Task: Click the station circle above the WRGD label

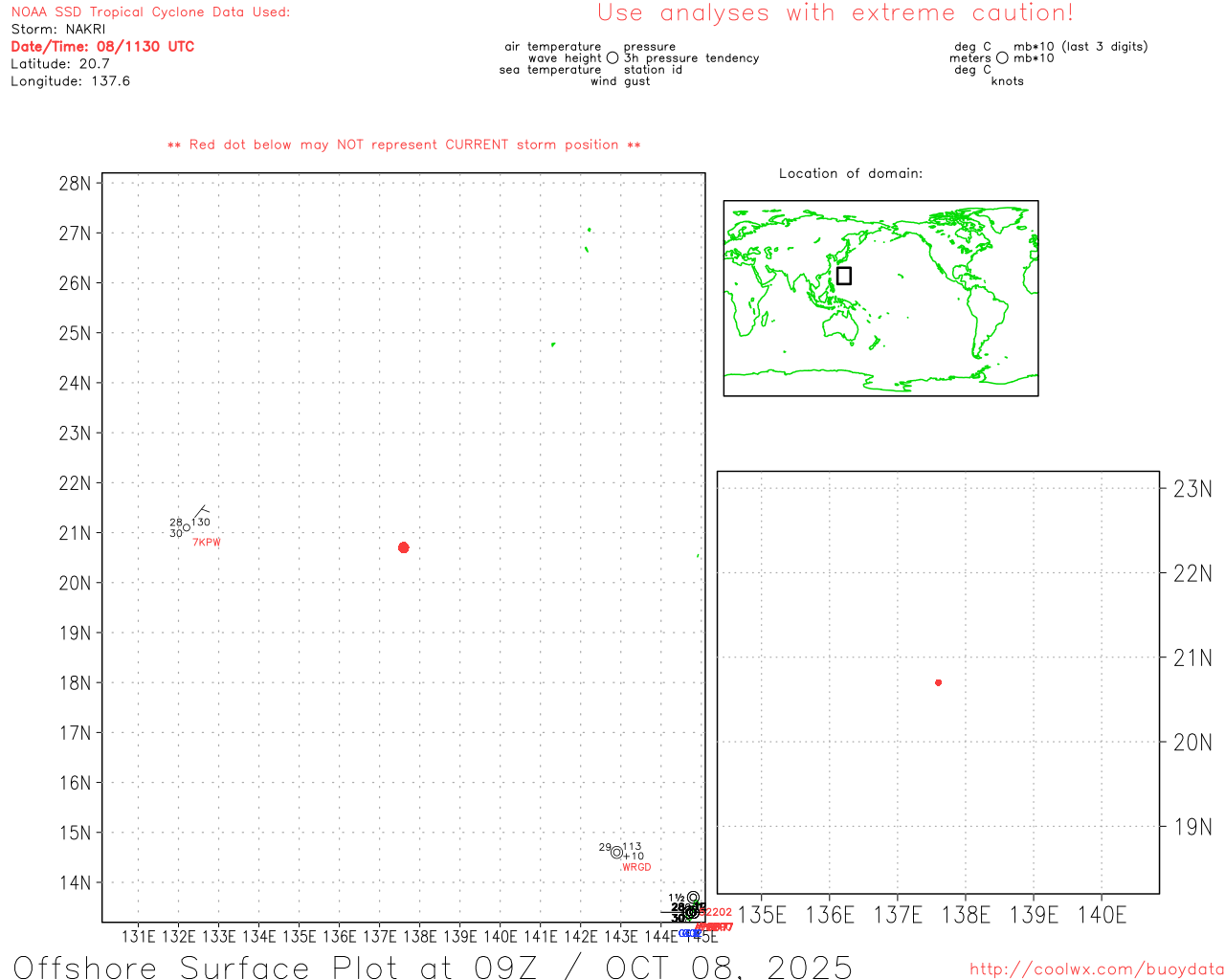Action: (x=616, y=853)
